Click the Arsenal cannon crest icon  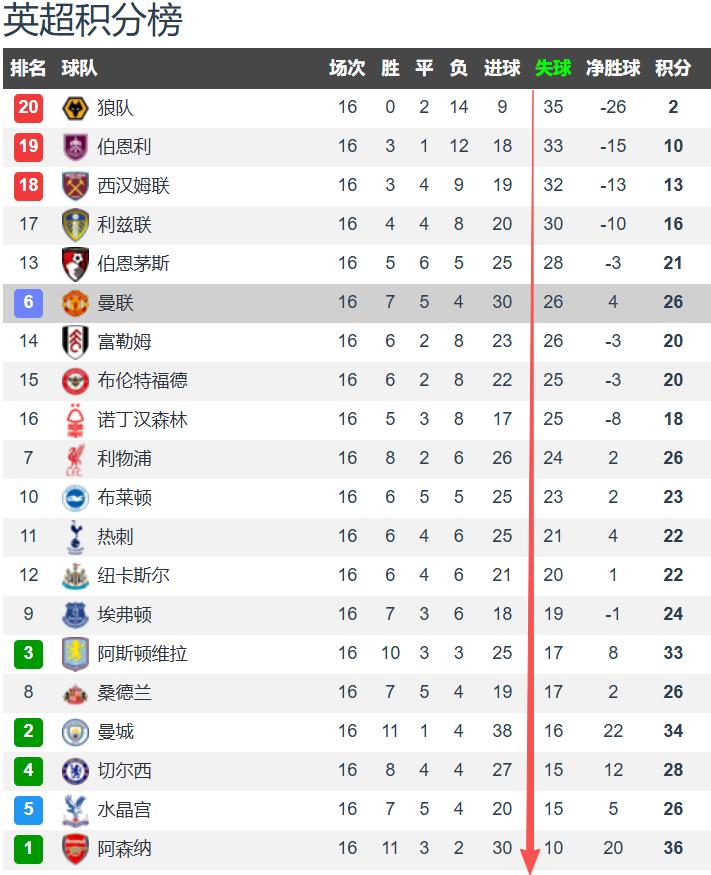tap(75, 849)
